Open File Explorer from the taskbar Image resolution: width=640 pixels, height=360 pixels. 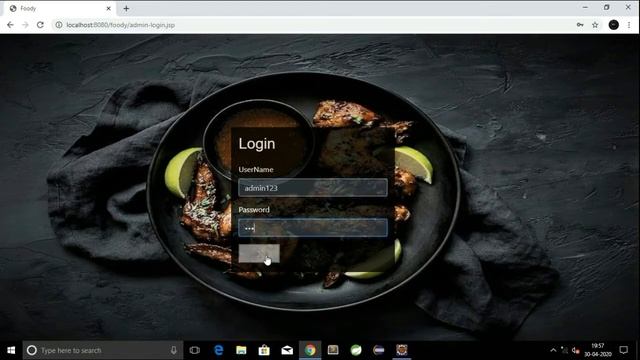click(241, 350)
